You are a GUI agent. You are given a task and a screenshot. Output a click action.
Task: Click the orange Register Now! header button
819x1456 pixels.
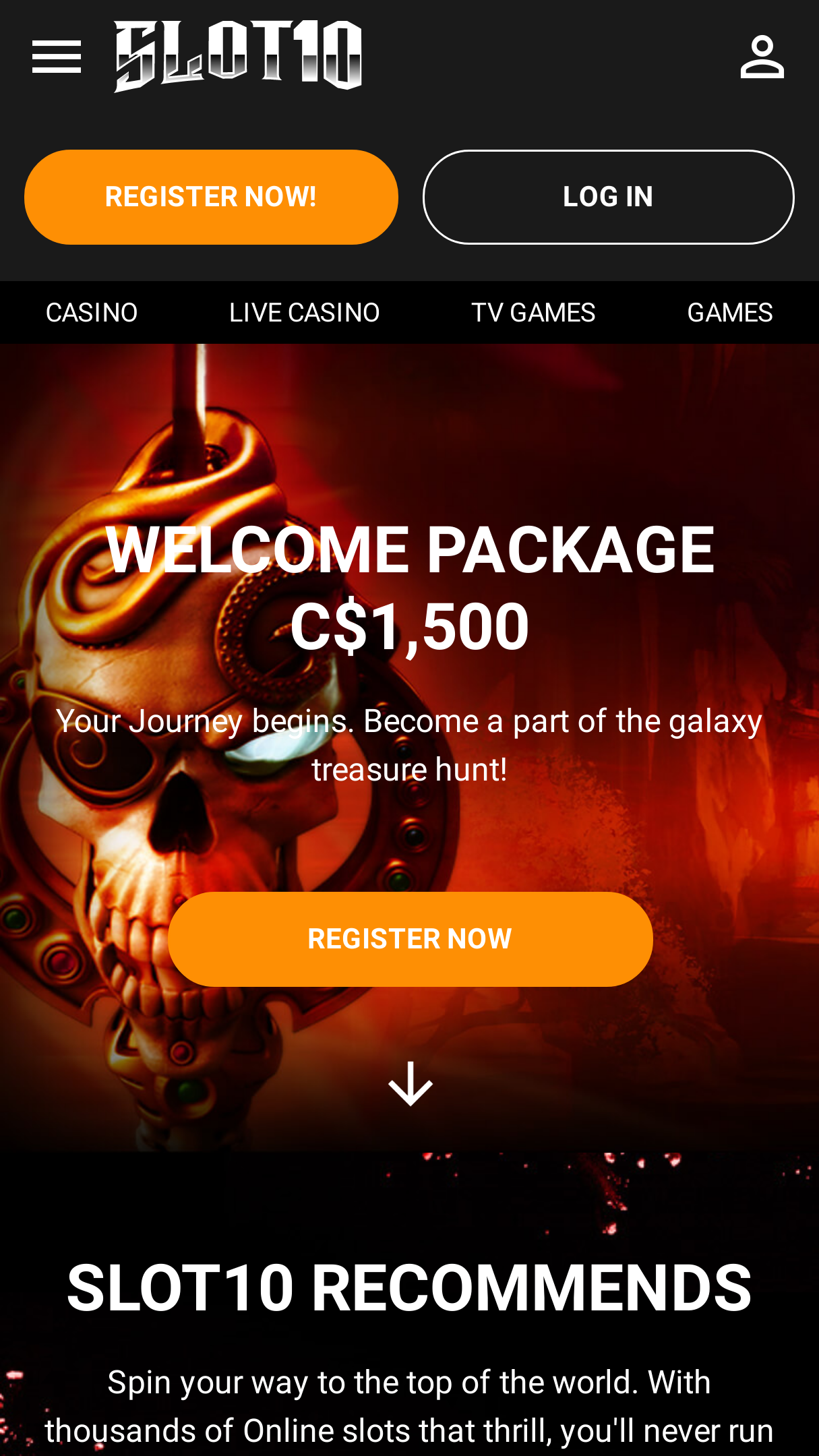pos(211,197)
